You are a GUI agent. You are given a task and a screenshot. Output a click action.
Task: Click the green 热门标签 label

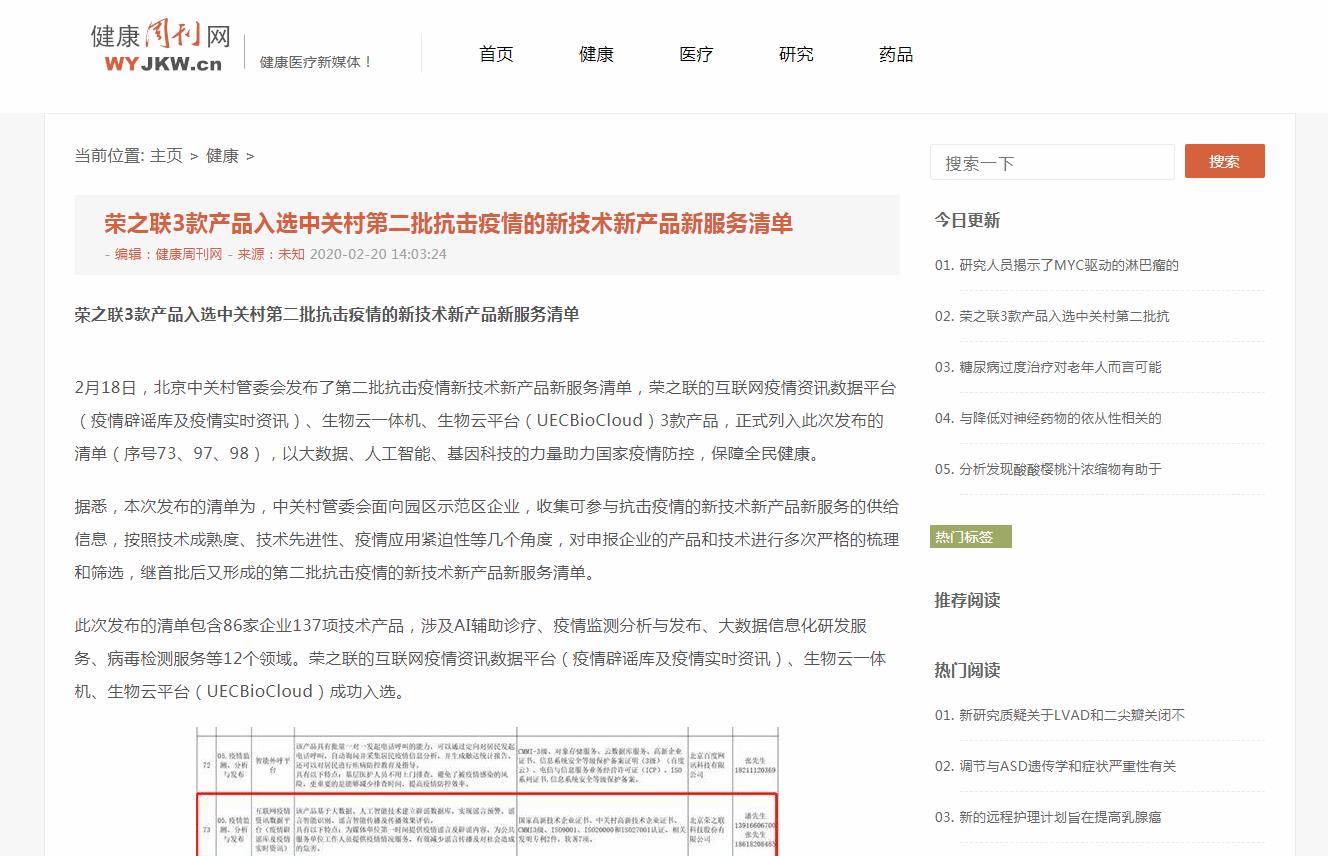coord(970,537)
